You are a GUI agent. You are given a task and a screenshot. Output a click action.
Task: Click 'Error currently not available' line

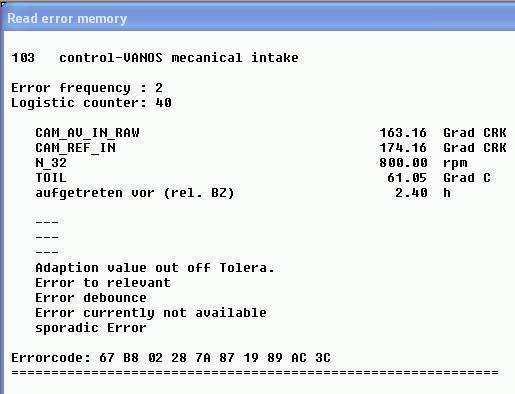point(151,313)
